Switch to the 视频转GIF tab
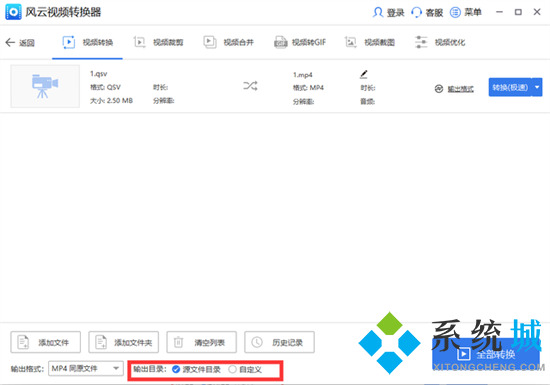Image resolution: width=550 pixels, height=385 pixels. click(x=300, y=42)
